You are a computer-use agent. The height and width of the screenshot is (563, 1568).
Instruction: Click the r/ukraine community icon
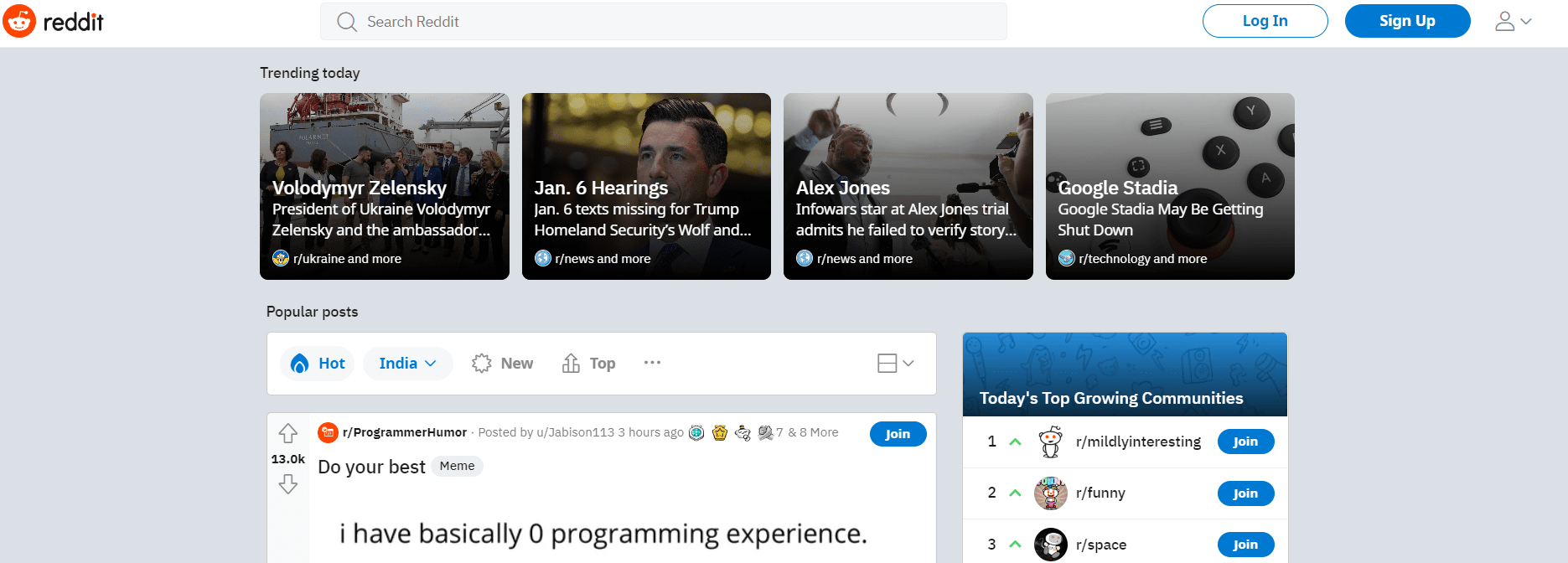coord(281,258)
